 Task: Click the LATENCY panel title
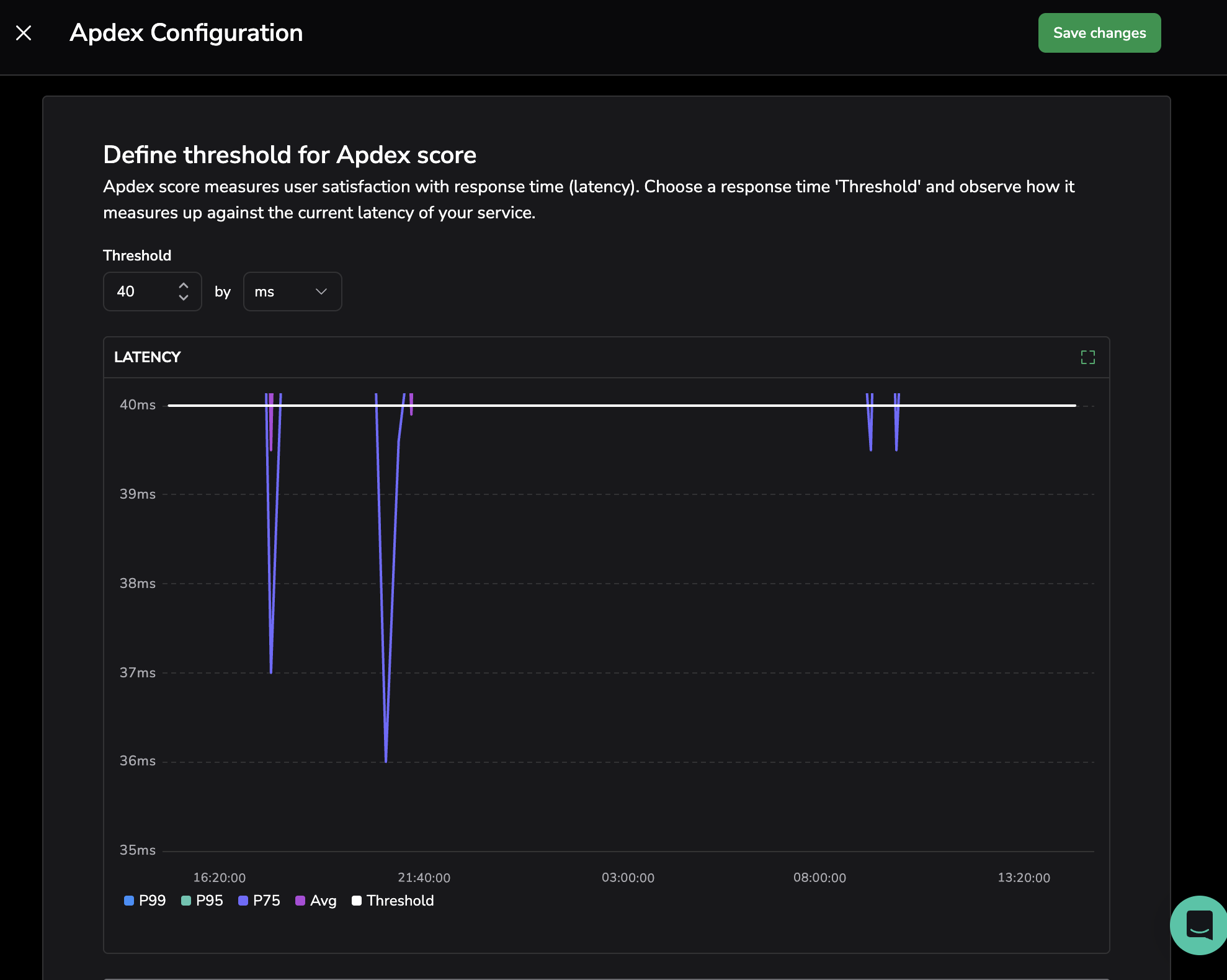coord(148,357)
